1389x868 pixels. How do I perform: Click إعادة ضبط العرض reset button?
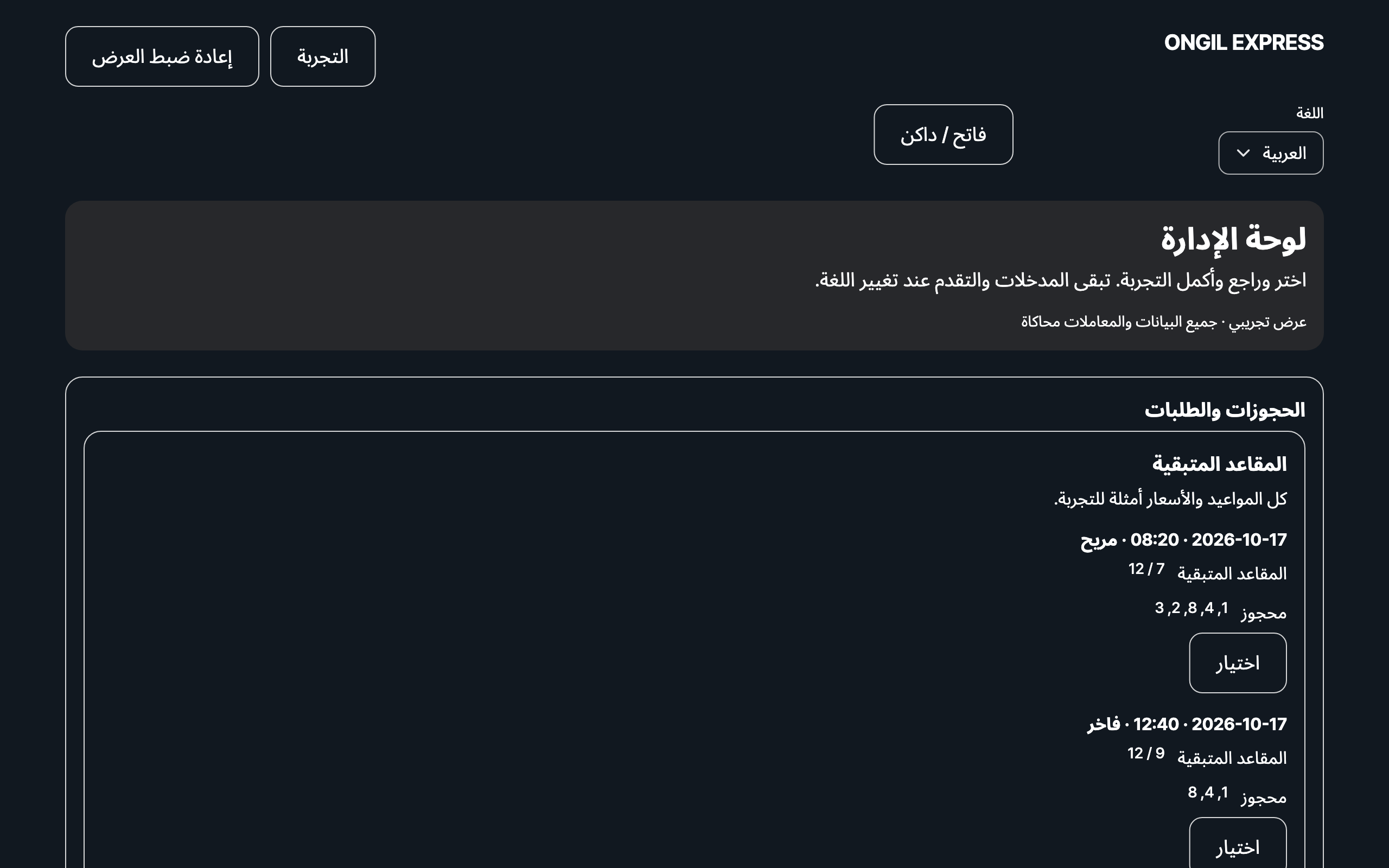point(162,56)
